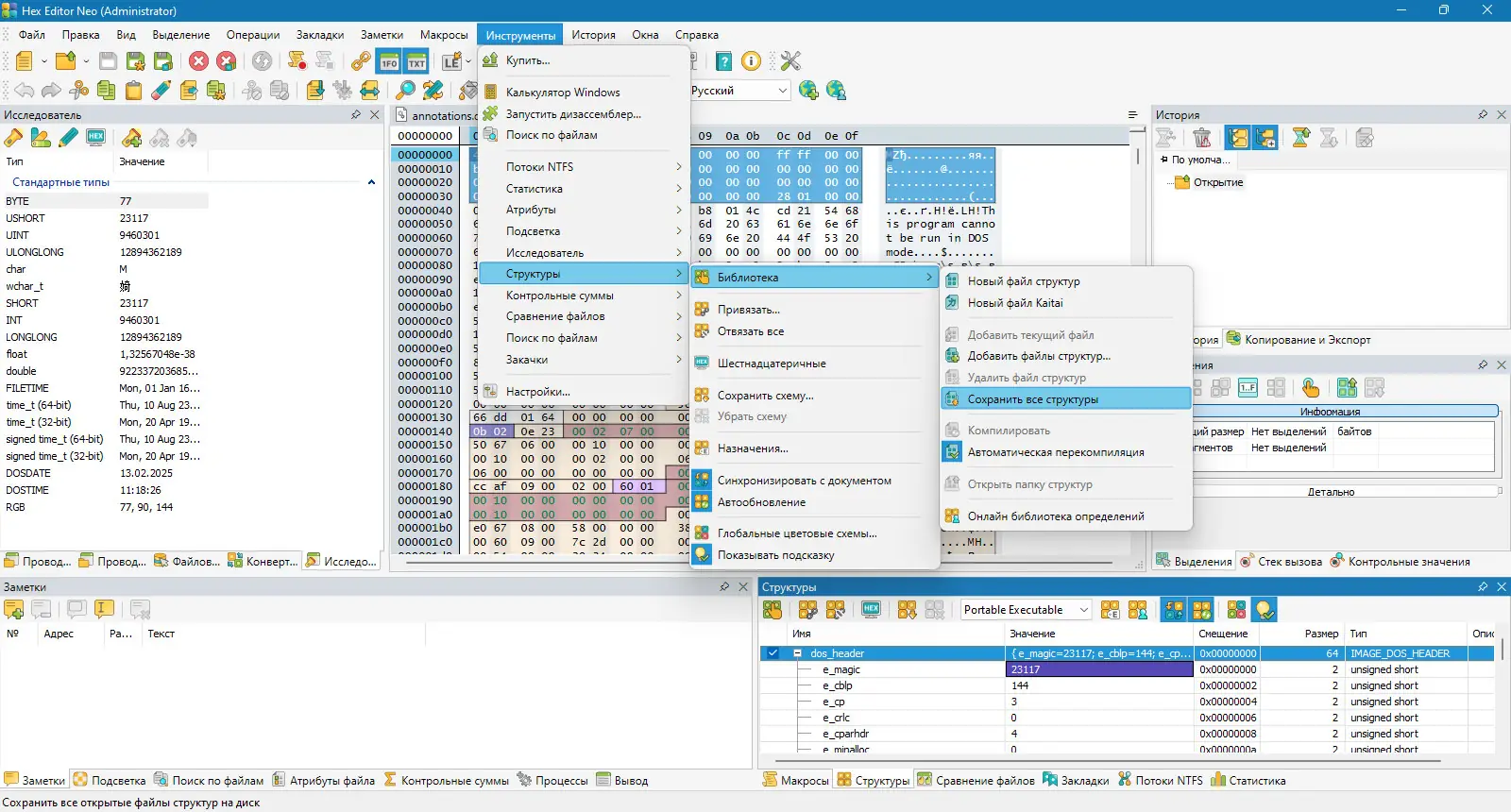This screenshot has width=1511, height=812.
Task: Click the chain link icon in the main toolbar
Action: click(x=361, y=61)
